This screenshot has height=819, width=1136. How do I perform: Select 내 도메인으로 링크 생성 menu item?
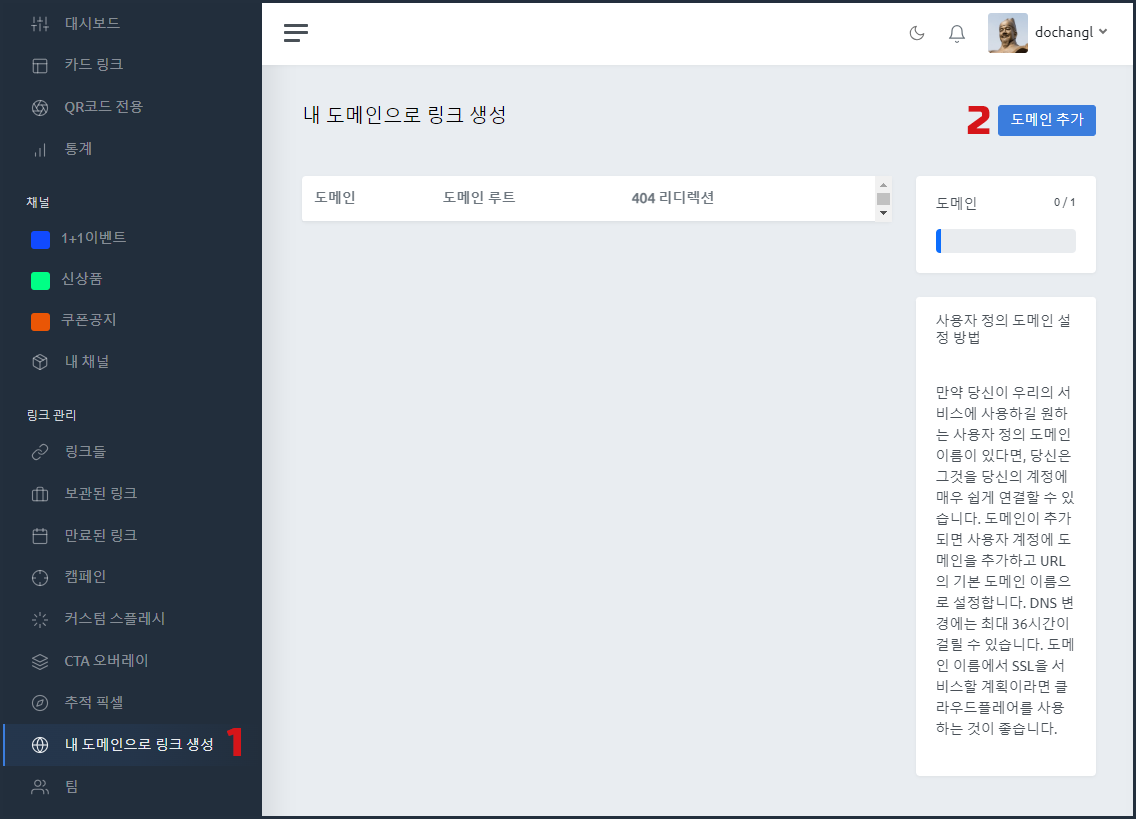(139, 744)
